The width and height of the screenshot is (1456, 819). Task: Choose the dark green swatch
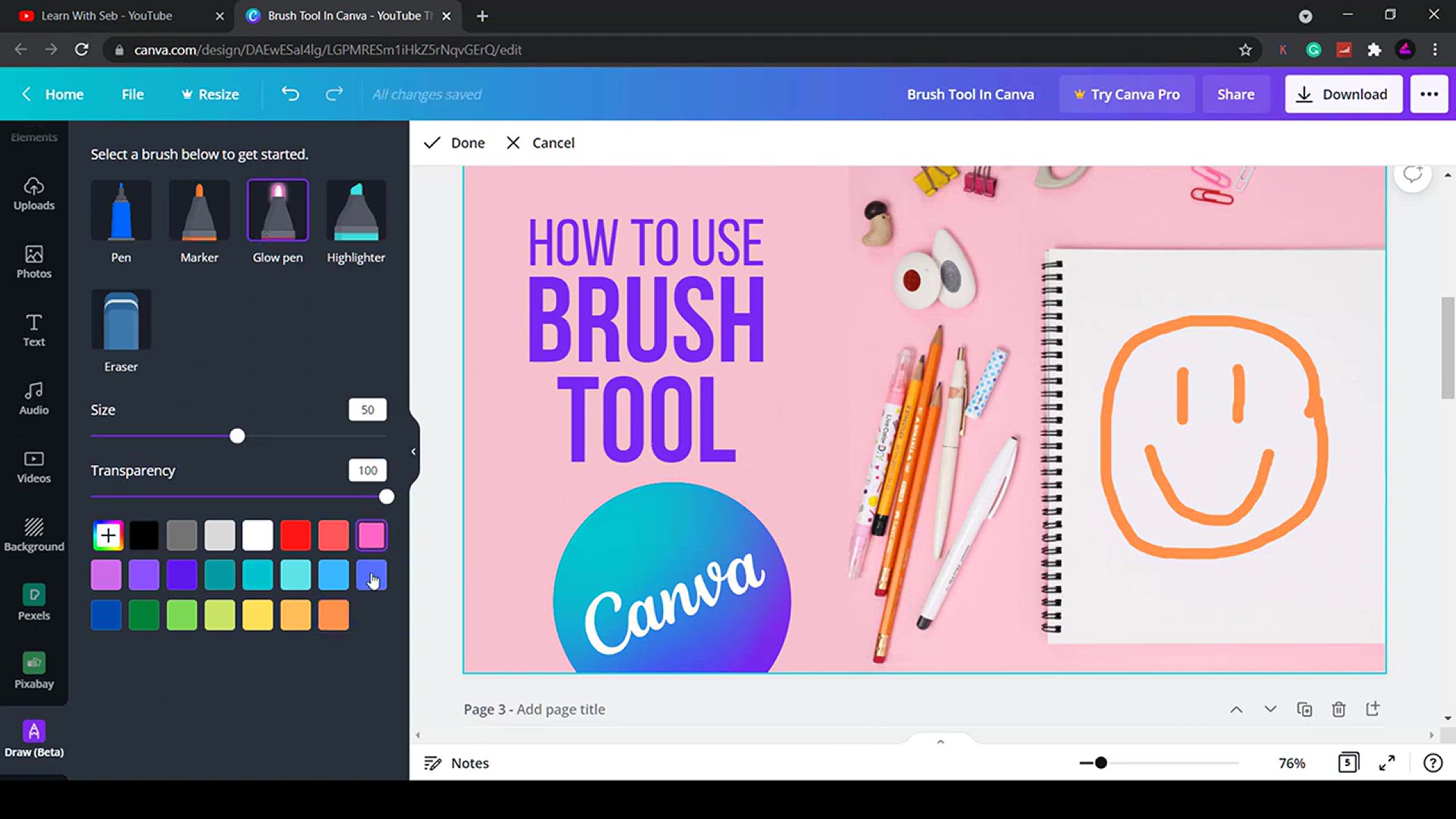point(144,615)
